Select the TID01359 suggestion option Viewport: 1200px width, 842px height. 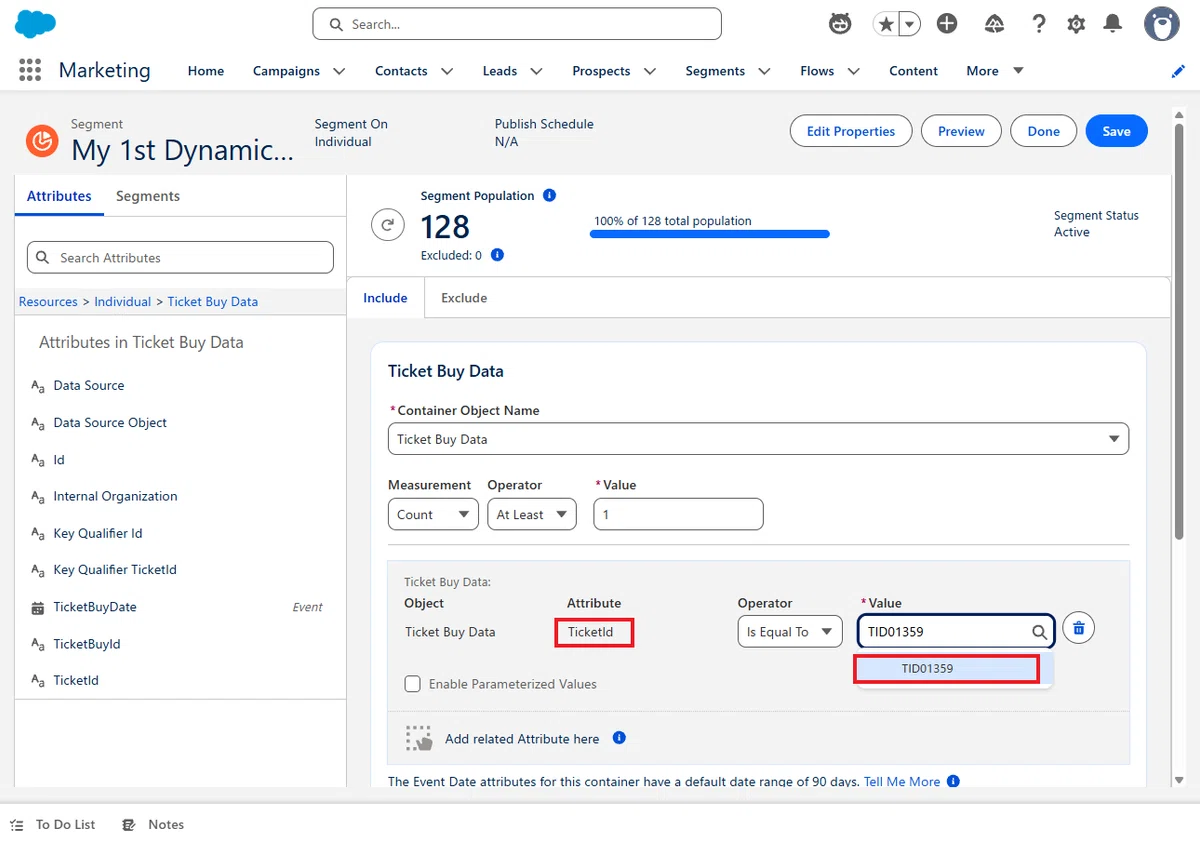tap(946, 668)
